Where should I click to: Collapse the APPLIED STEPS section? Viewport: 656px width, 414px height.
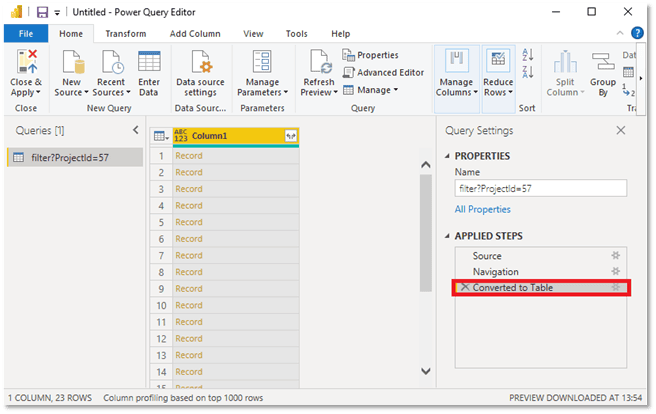[447, 236]
